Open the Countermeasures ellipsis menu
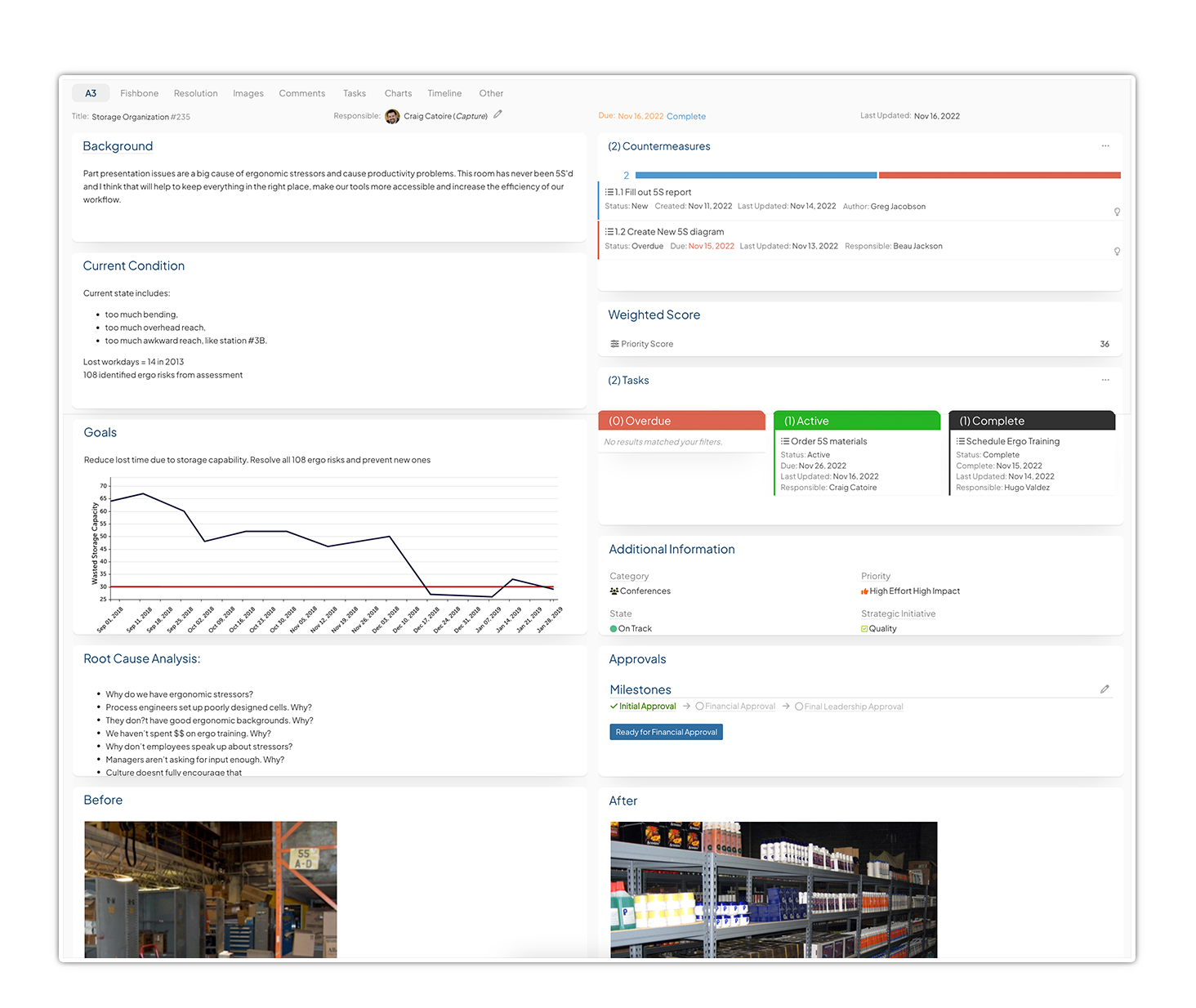Viewport: 1196px width, 1008px height. point(1105,146)
